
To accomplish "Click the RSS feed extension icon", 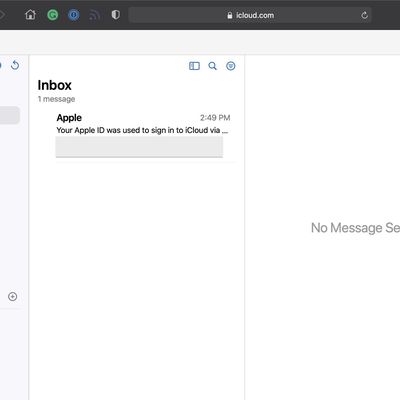I will click(x=95, y=15).
